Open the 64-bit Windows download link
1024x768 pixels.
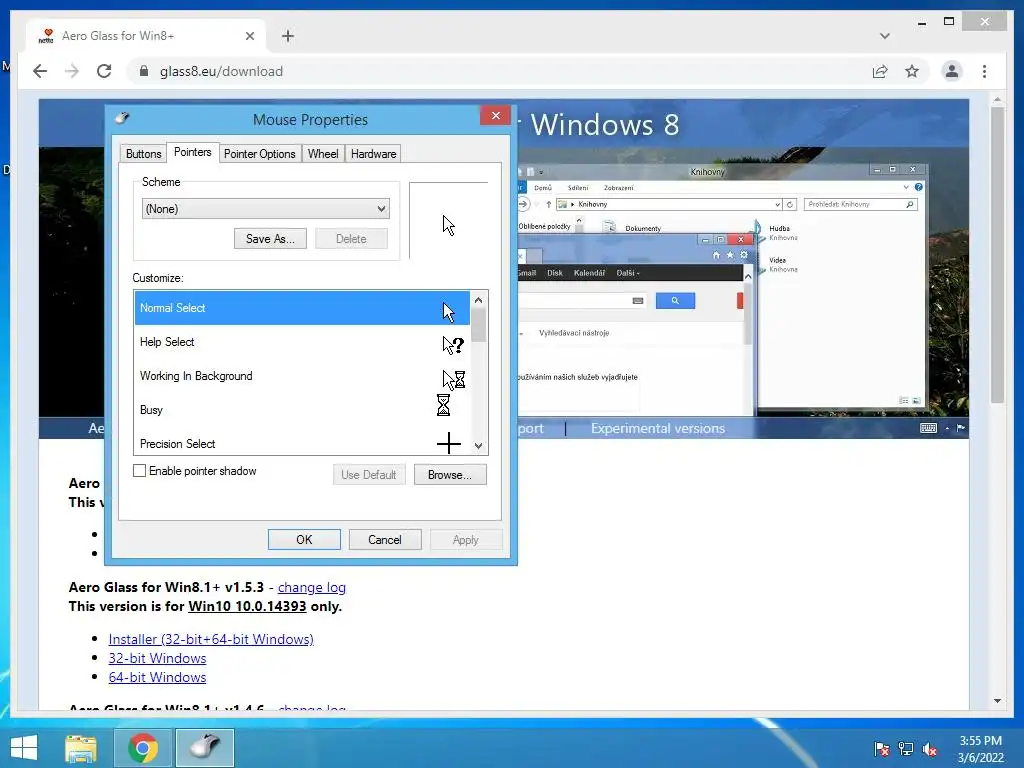click(x=157, y=677)
